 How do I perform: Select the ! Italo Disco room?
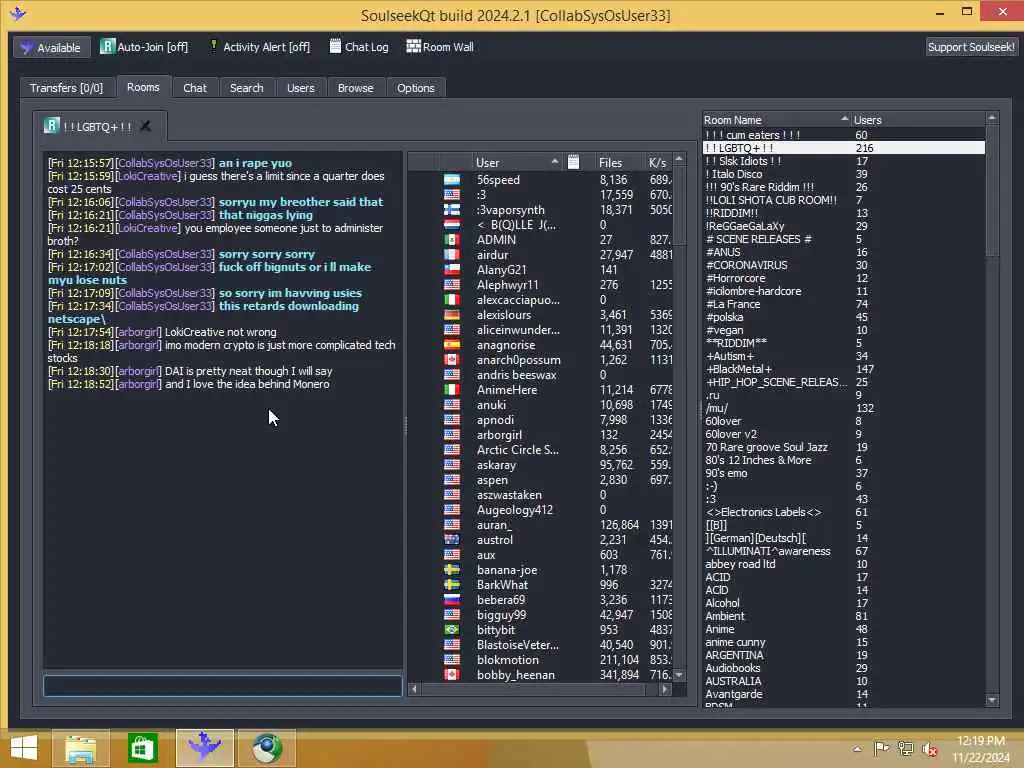(844, 174)
